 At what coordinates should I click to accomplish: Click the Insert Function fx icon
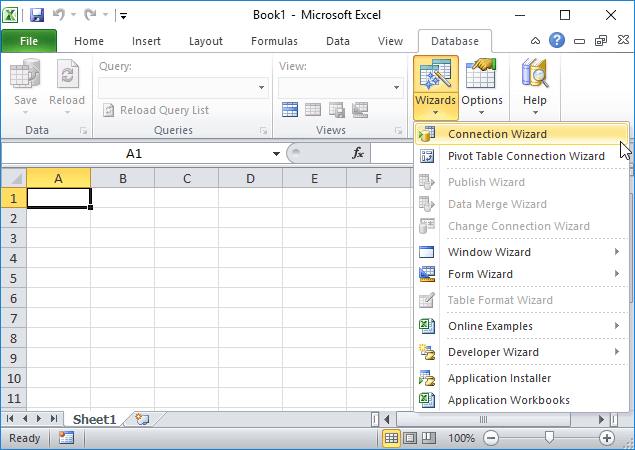358,154
